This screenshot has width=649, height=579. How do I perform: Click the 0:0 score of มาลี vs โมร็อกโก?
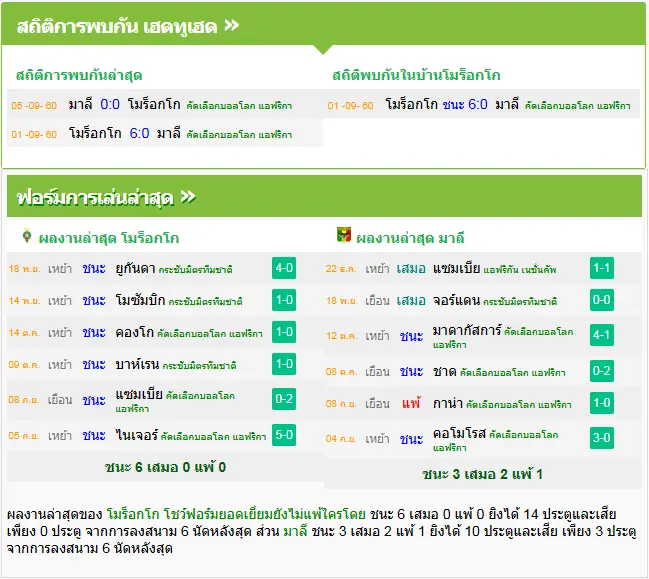[110, 104]
